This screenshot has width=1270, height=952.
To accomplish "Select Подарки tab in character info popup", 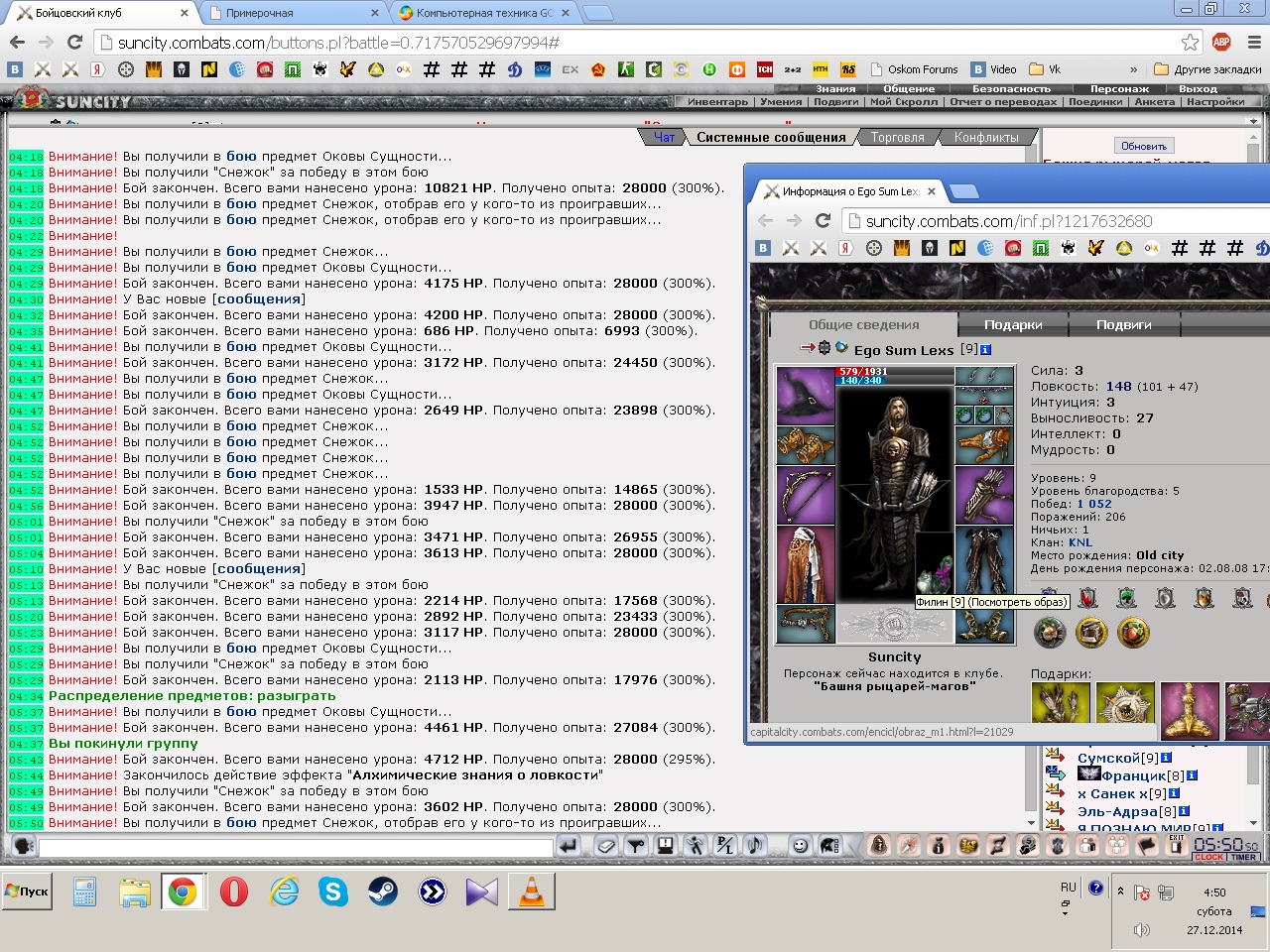I will [x=1013, y=324].
